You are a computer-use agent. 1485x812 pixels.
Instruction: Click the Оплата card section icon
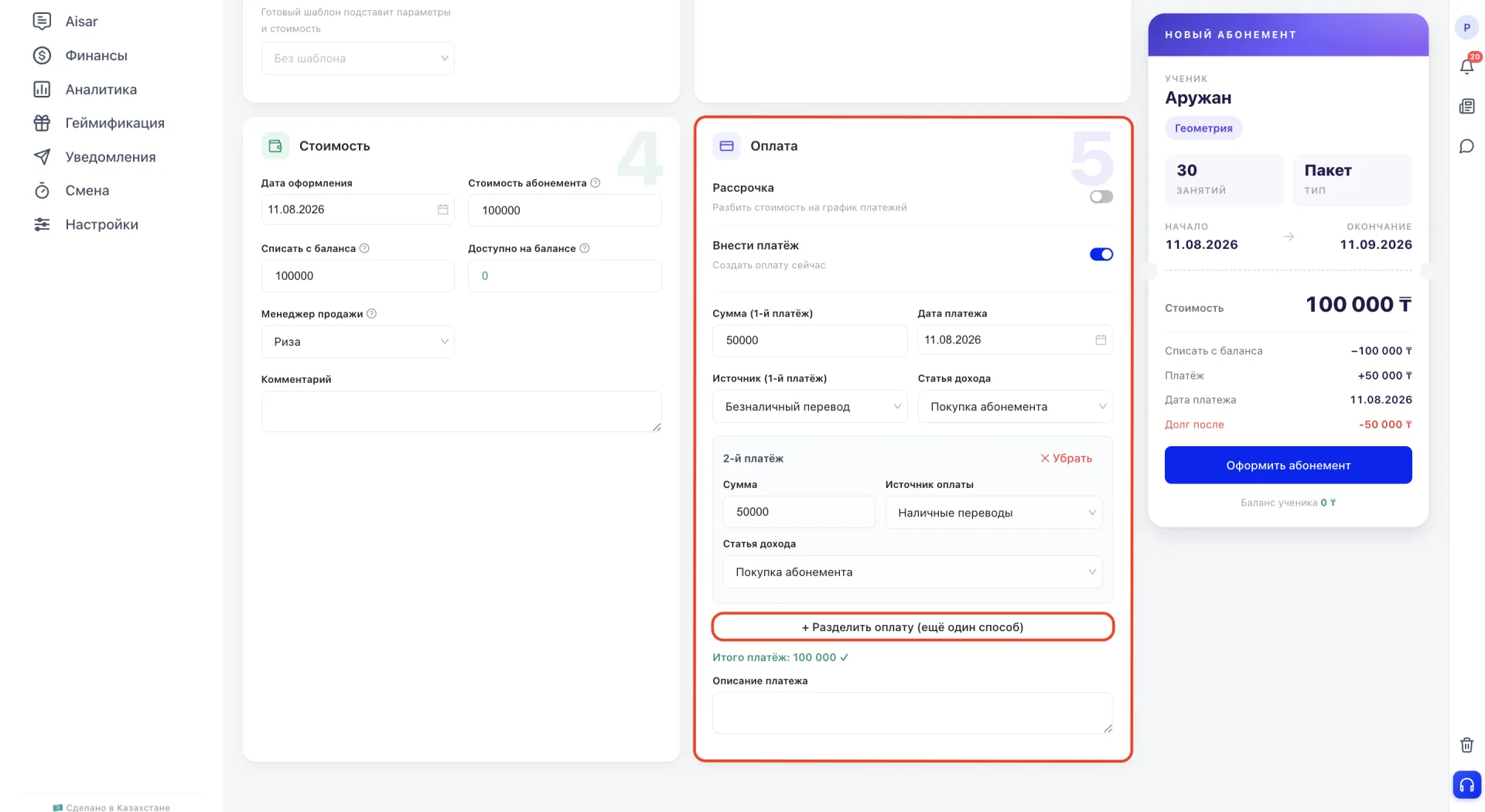click(x=726, y=146)
